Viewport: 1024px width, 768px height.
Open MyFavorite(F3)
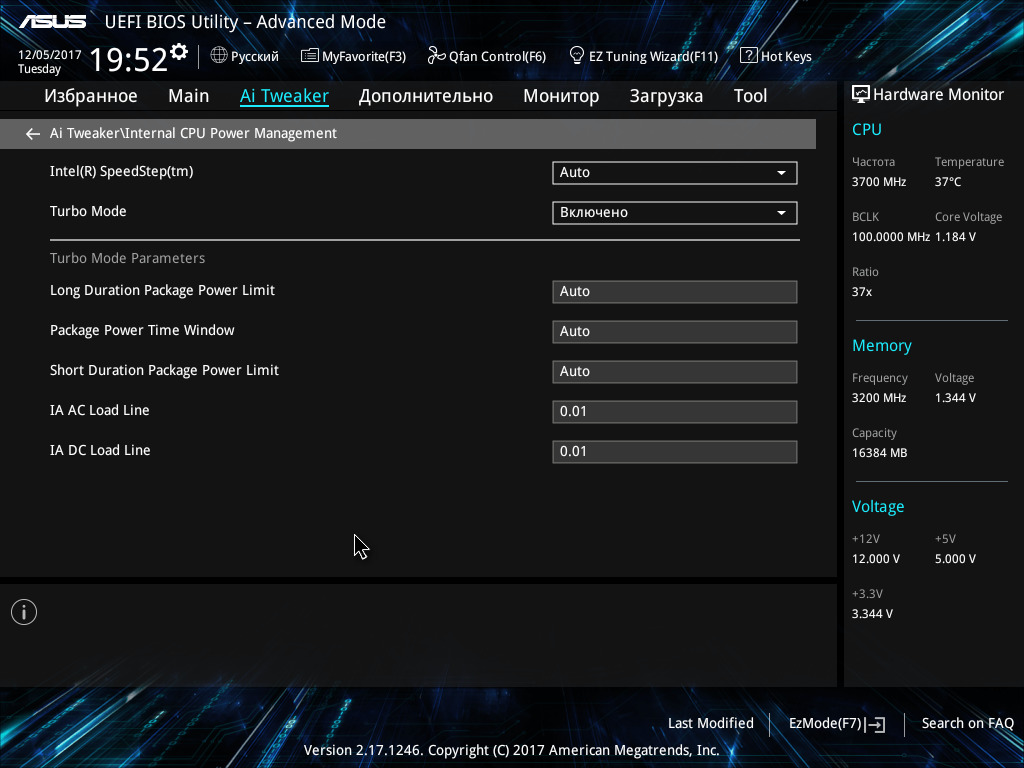tap(353, 56)
